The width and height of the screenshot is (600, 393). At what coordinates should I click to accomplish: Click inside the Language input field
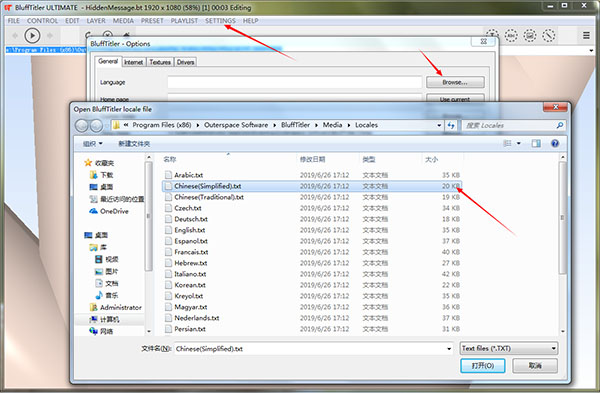point(295,82)
